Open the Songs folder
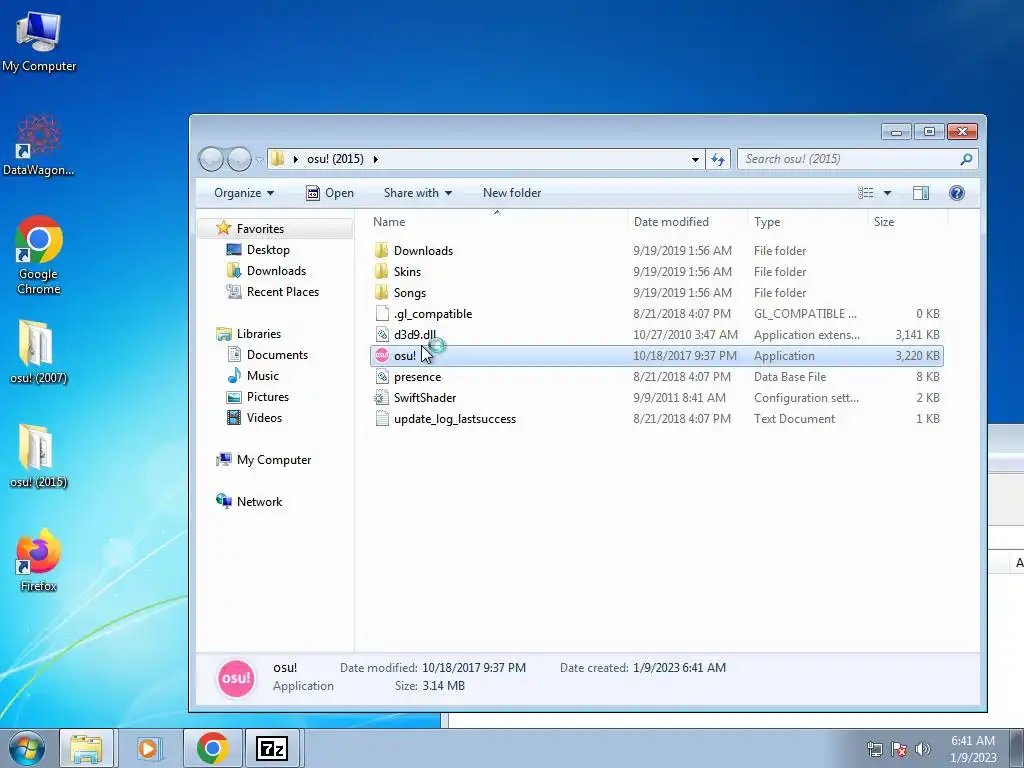This screenshot has width=1024, height=768. tap(409, 293)
